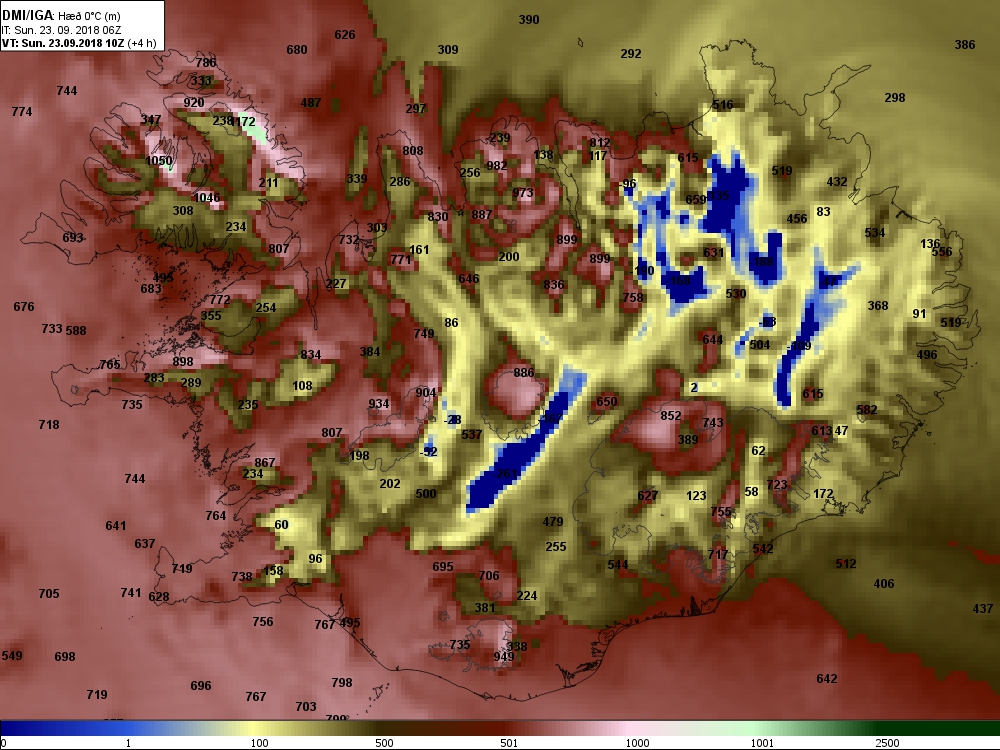Select the '676' value in the western sea
This screenshot has width=1000, height=750.
pos(24,307)
